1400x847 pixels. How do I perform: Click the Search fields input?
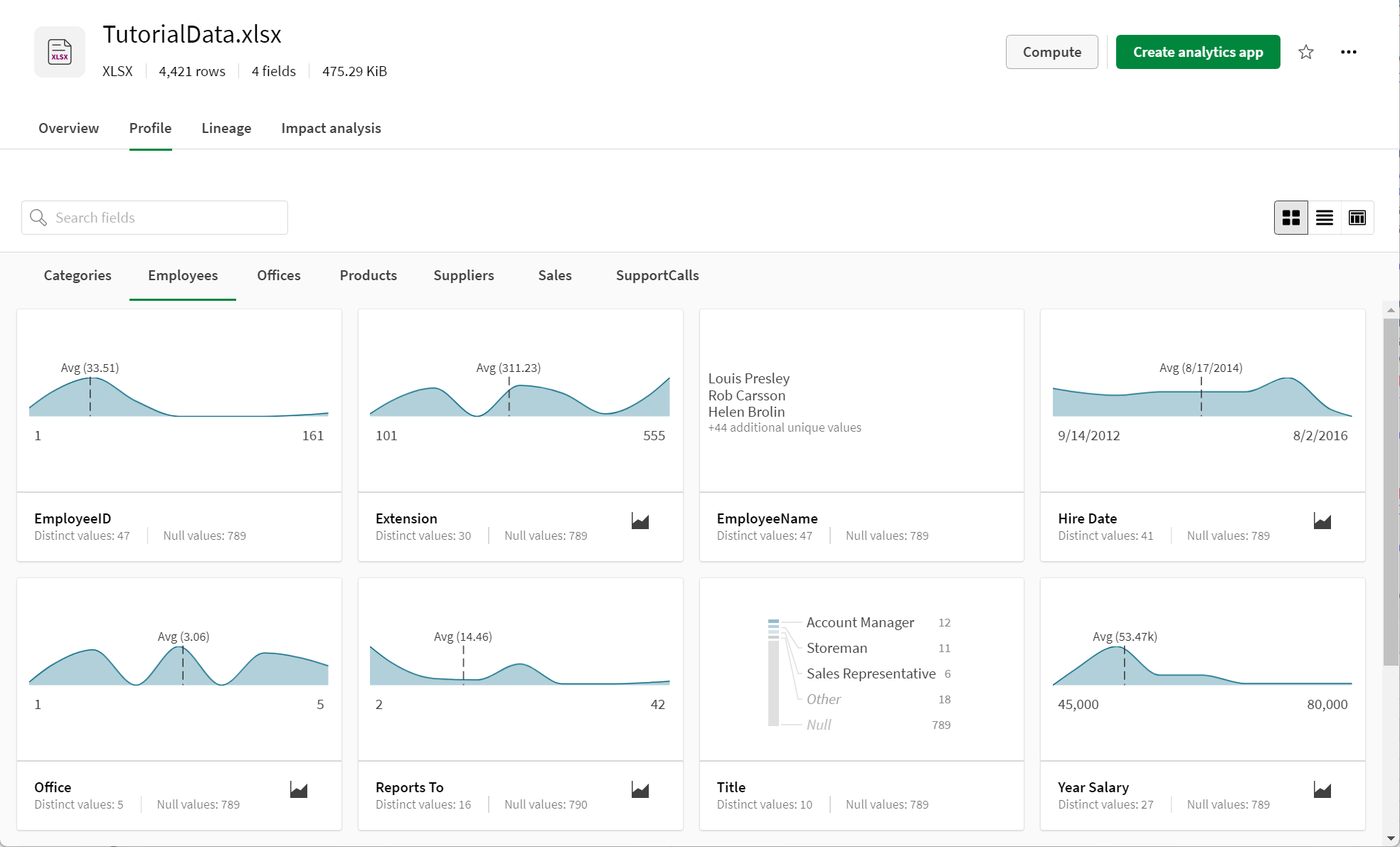pos(155,217)
